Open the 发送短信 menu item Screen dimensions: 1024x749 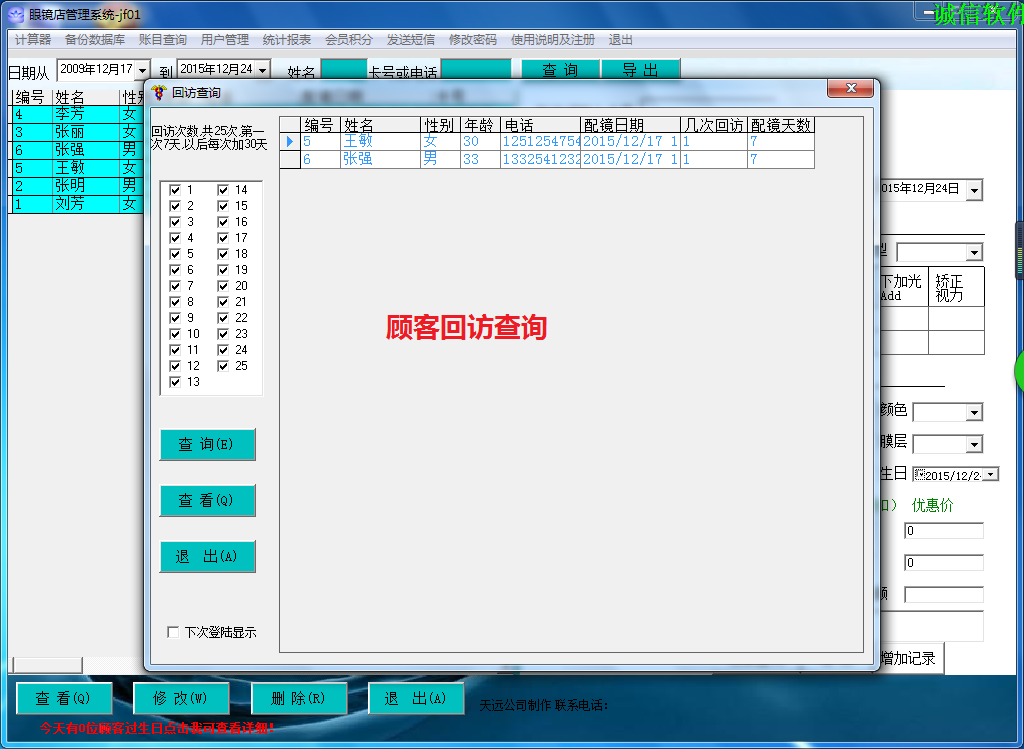tap(411, 40)
